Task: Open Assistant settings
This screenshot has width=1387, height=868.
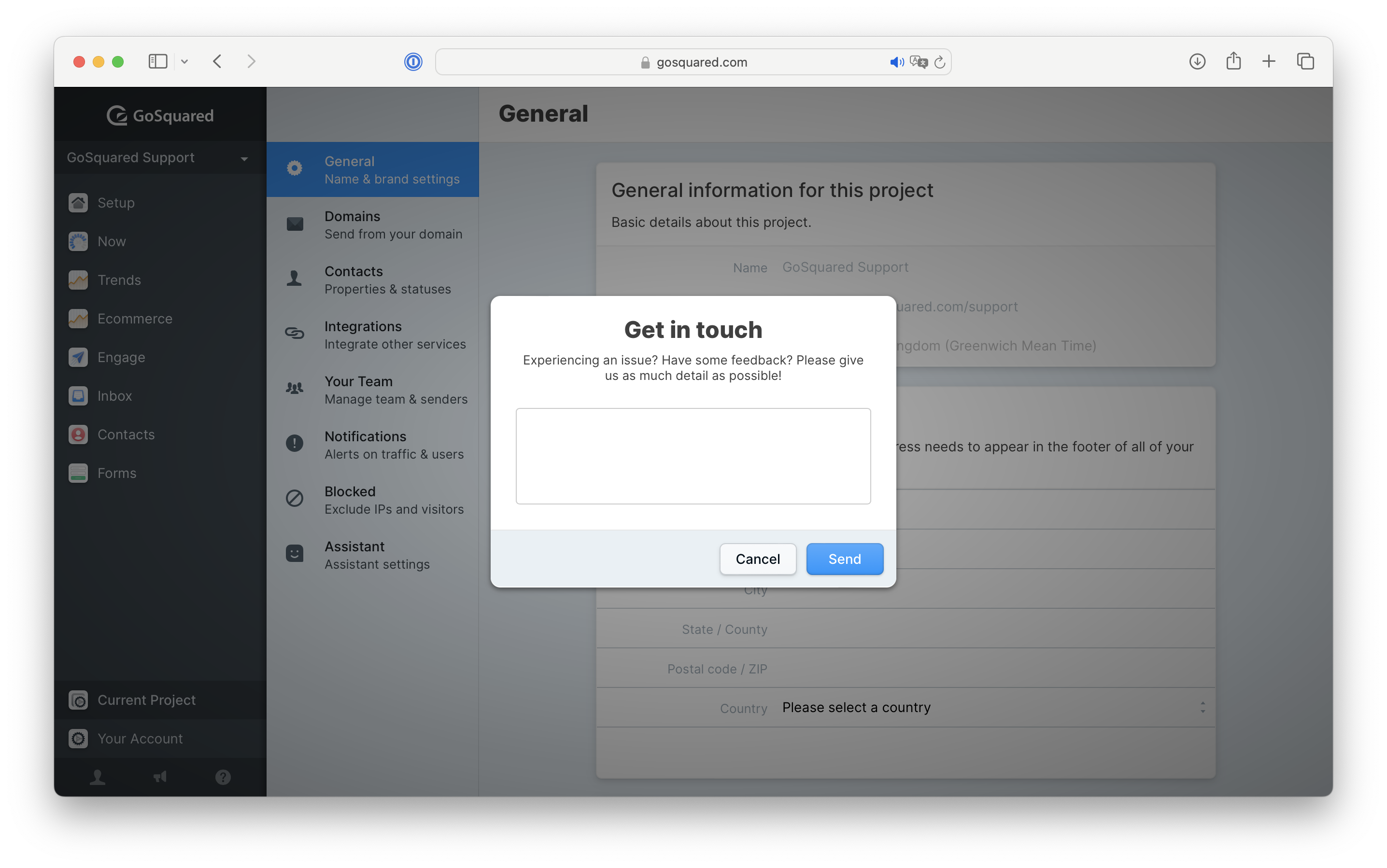Action: (373, 555)
